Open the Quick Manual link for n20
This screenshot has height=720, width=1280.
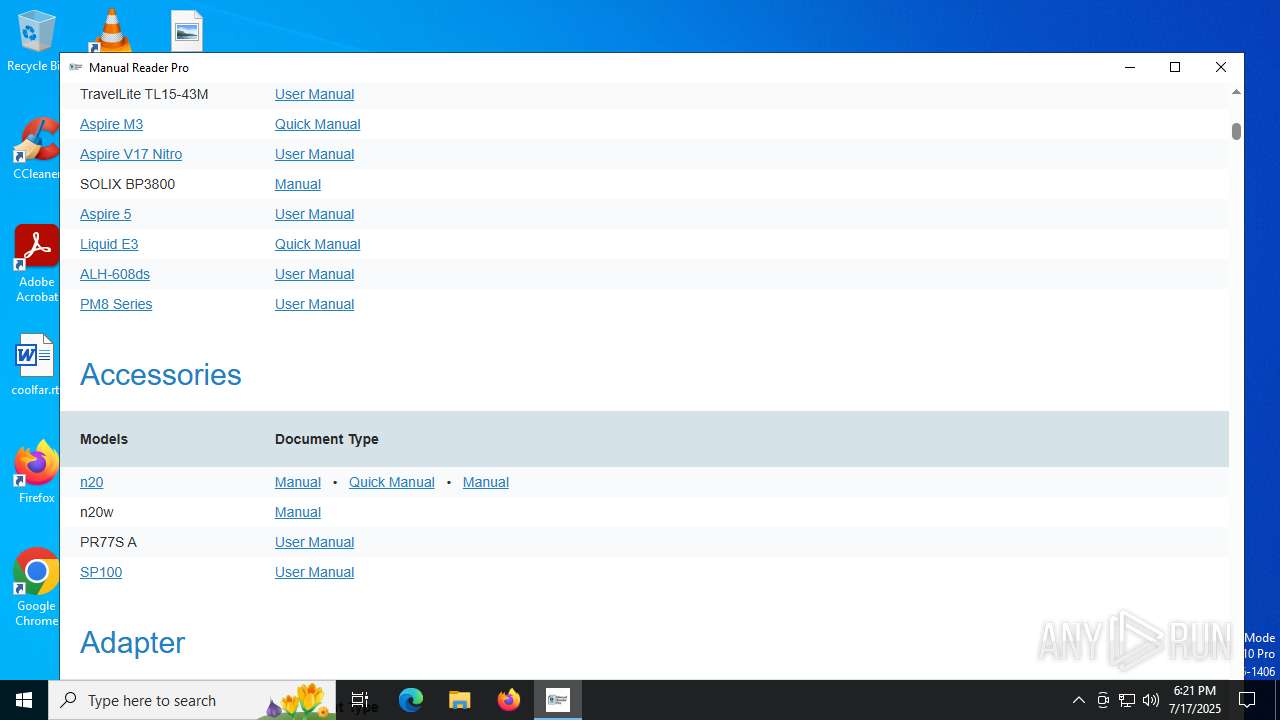(x=391, y=482)
